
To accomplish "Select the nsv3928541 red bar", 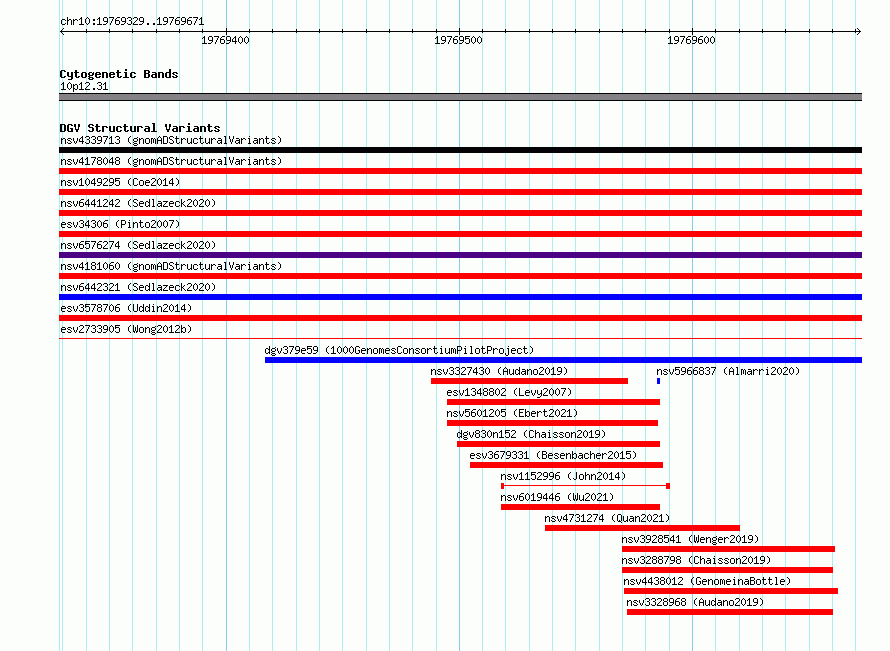I will [x=728, y=549].
